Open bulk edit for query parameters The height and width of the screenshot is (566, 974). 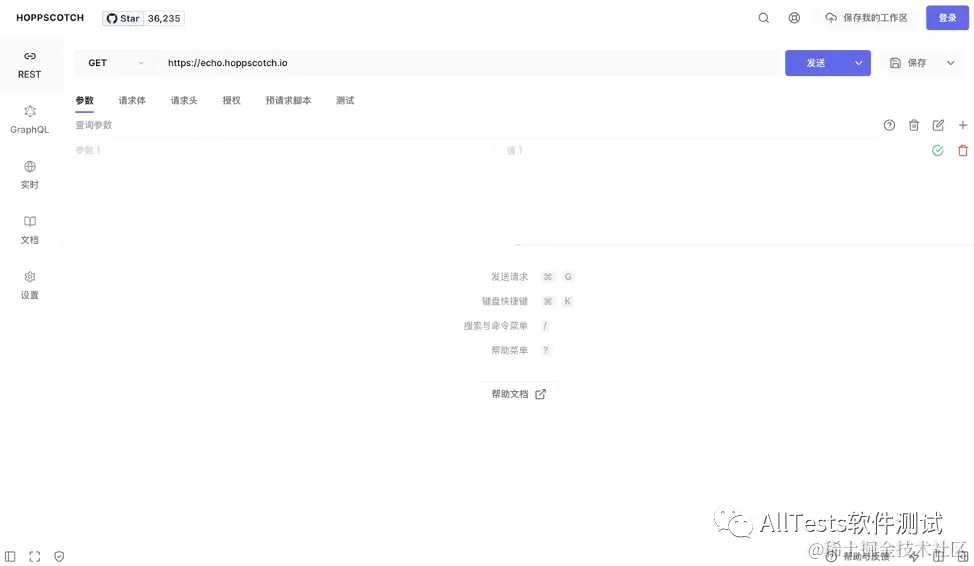[x=938, y=126]
